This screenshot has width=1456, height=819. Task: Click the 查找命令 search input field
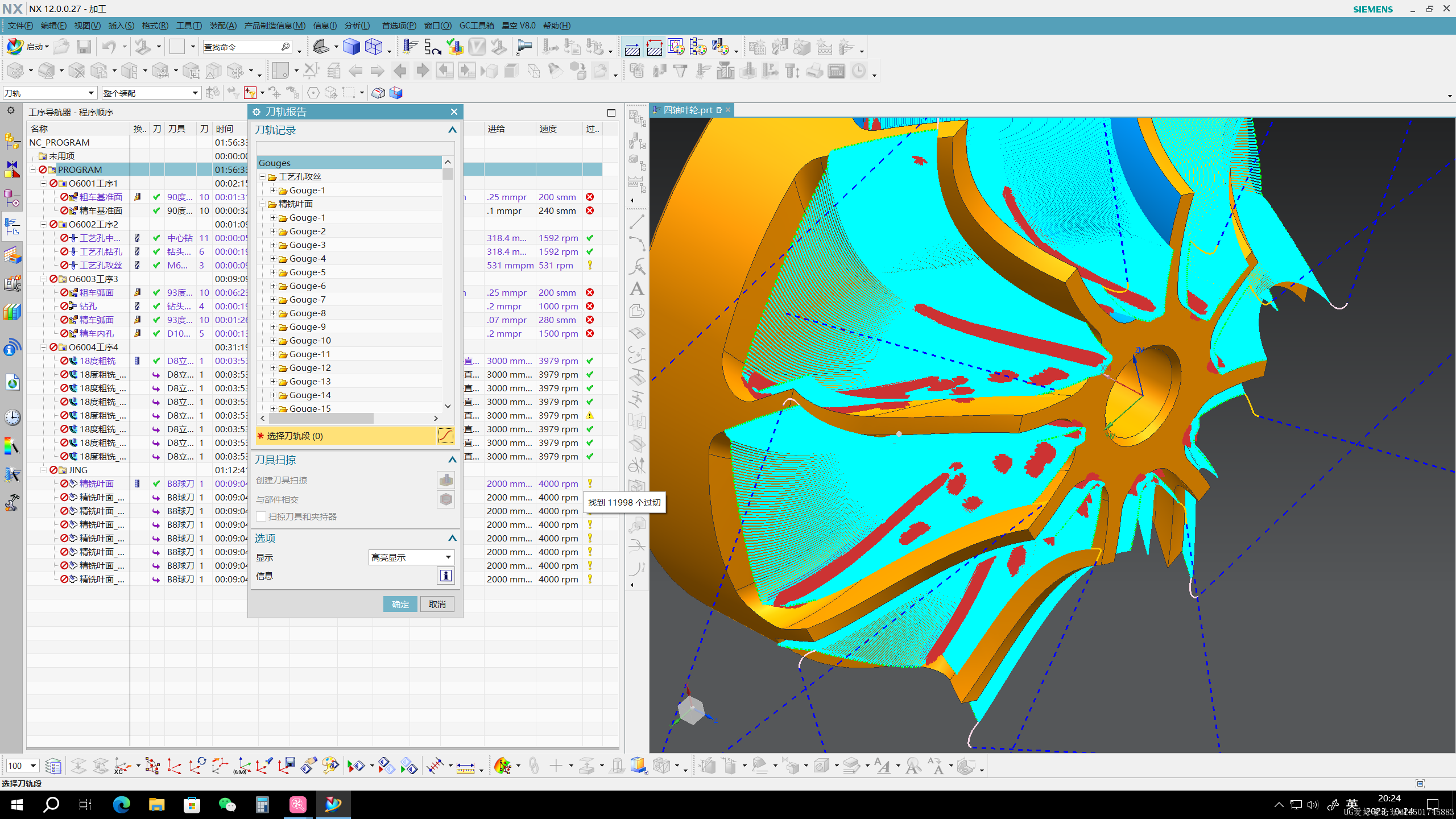click(243, 47)
